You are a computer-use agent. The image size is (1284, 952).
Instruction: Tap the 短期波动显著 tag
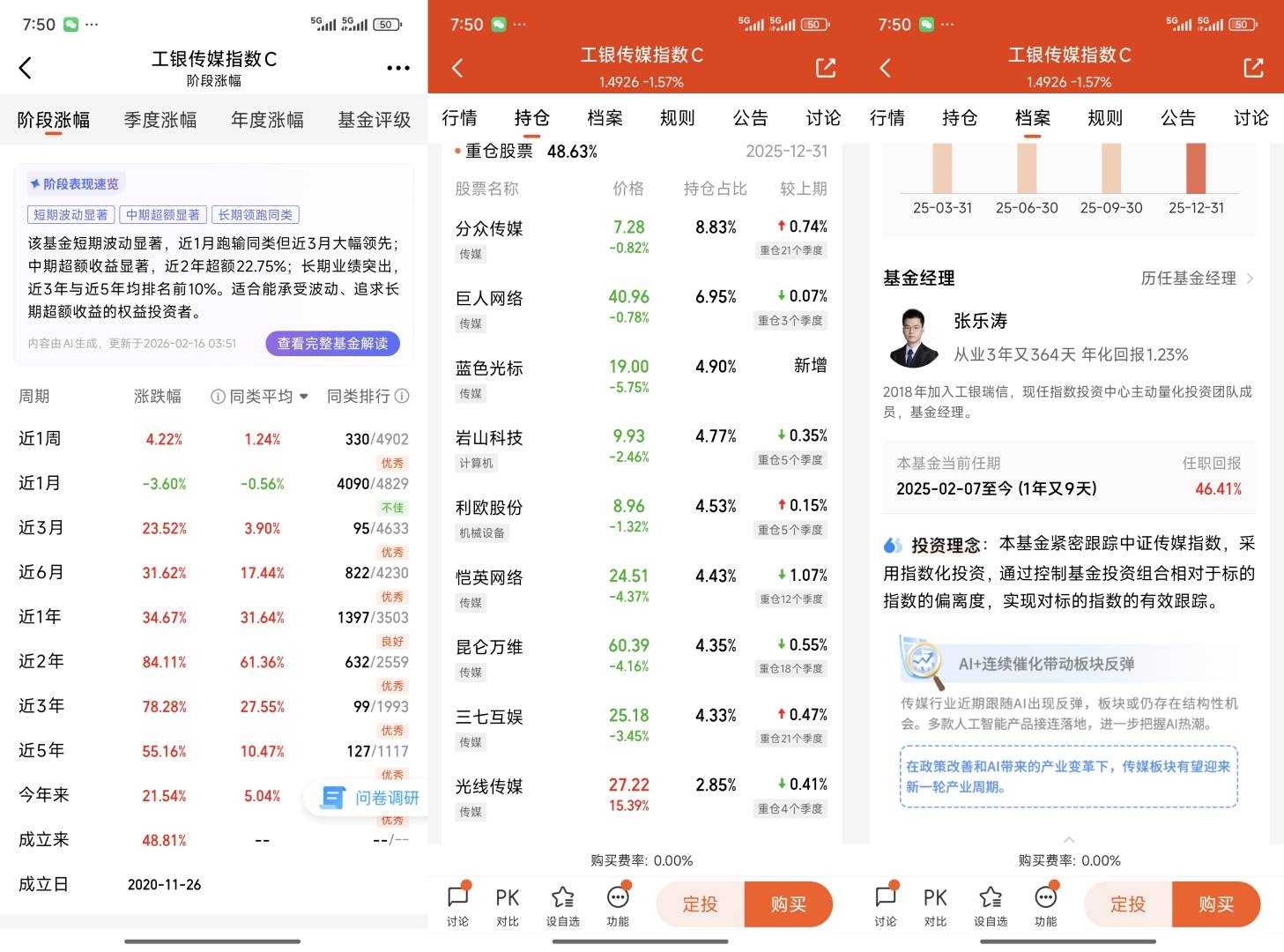[x=71, y=214]
